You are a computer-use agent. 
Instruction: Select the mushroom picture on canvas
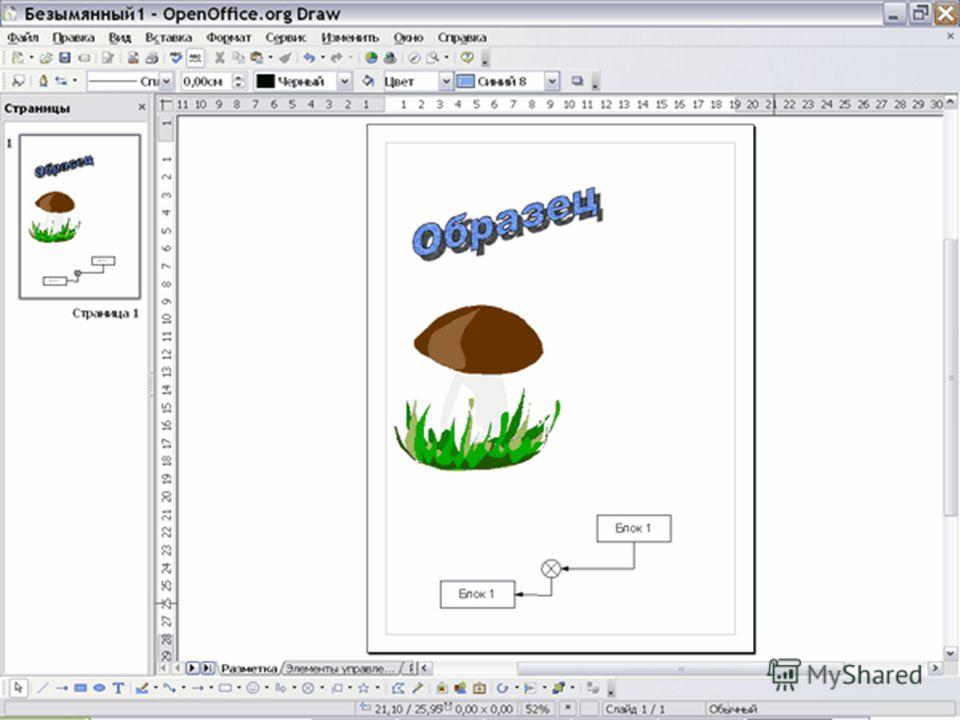point(477,388)
